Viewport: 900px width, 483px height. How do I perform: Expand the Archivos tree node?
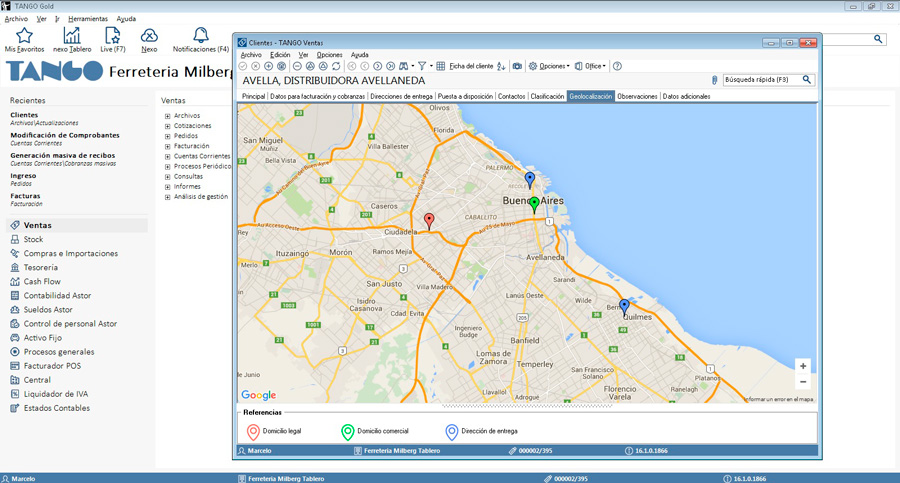pyautogui.click(x=168, y=116)
